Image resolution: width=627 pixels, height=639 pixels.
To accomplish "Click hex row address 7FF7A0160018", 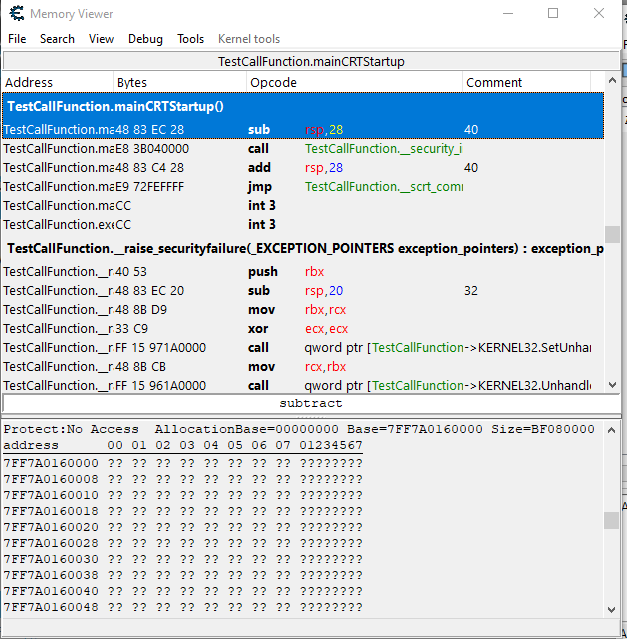I will (51, 511).
